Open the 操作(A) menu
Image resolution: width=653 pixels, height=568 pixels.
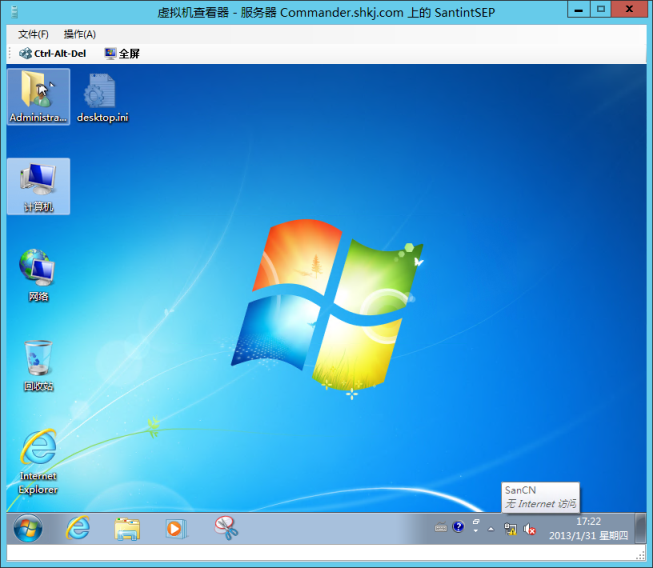coord(80,34)
